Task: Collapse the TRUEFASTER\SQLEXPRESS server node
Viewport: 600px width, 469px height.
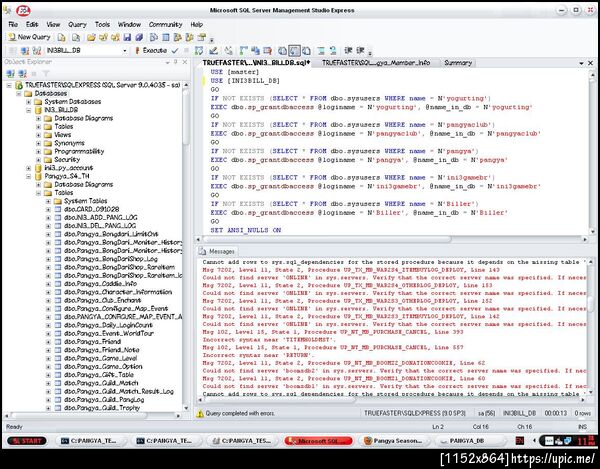Action: (x=9, y=85)
